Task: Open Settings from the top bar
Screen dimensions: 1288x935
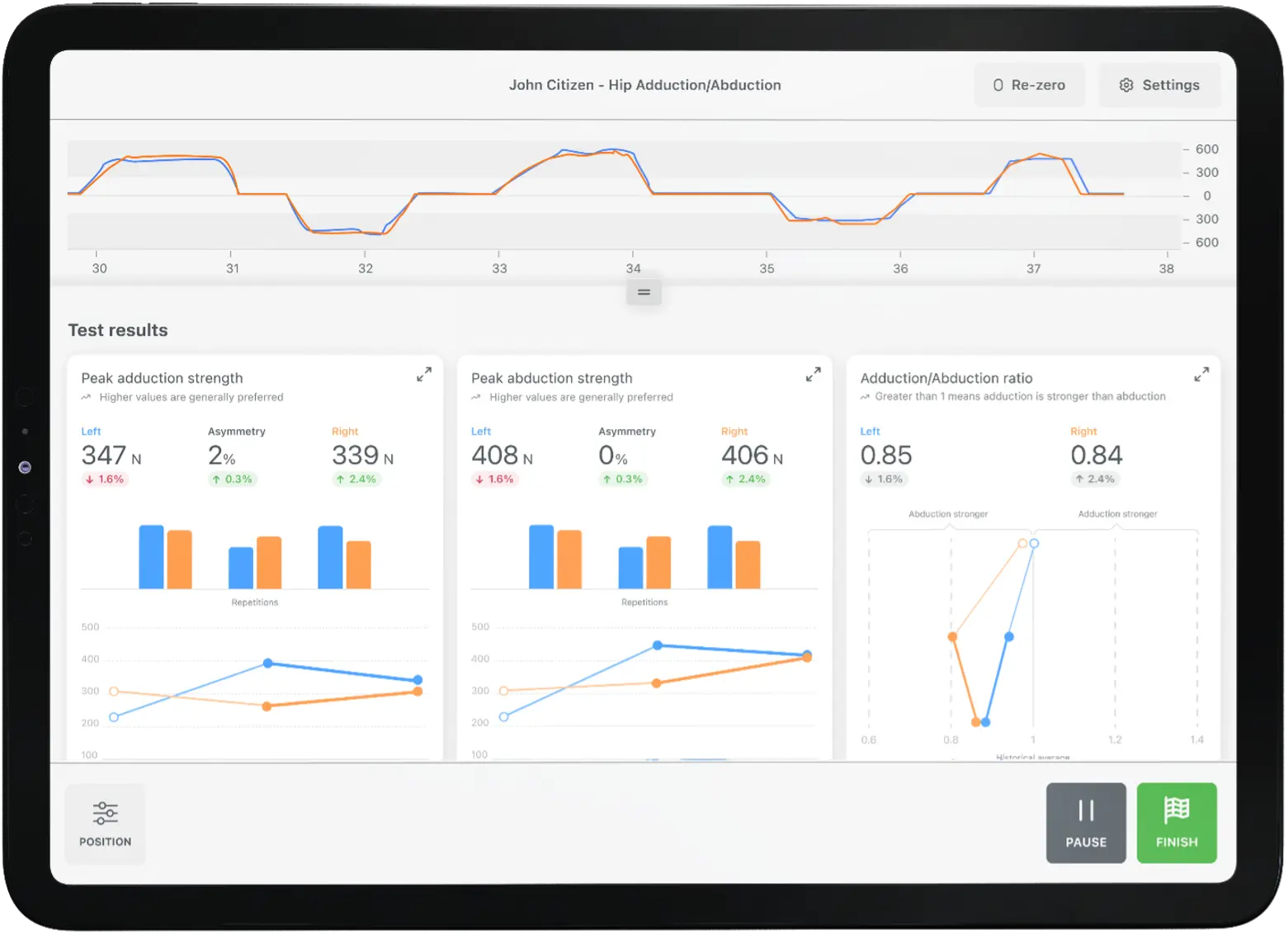Action: 1159,84
